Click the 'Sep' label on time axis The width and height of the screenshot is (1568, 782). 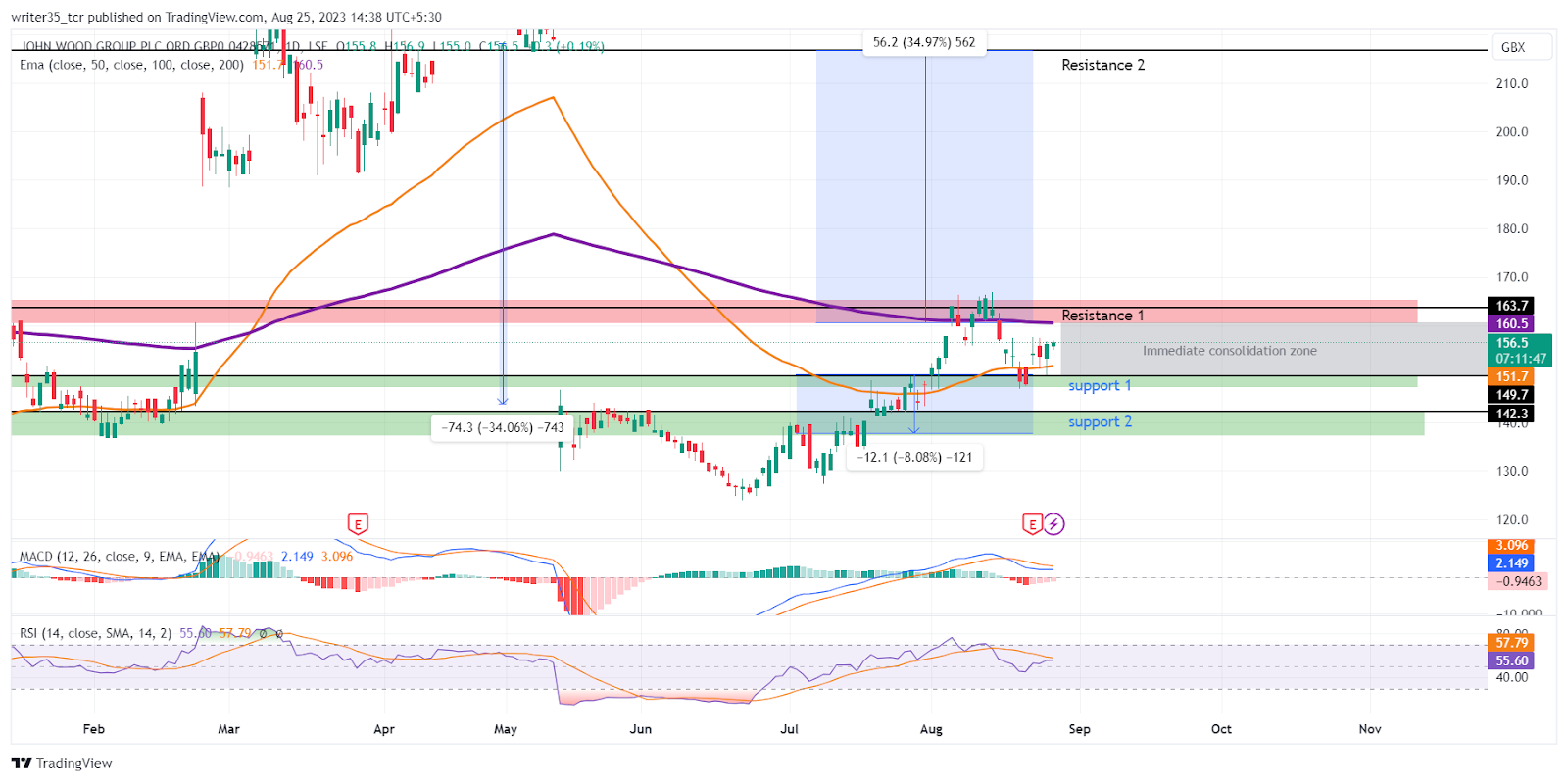point(1079,729)
